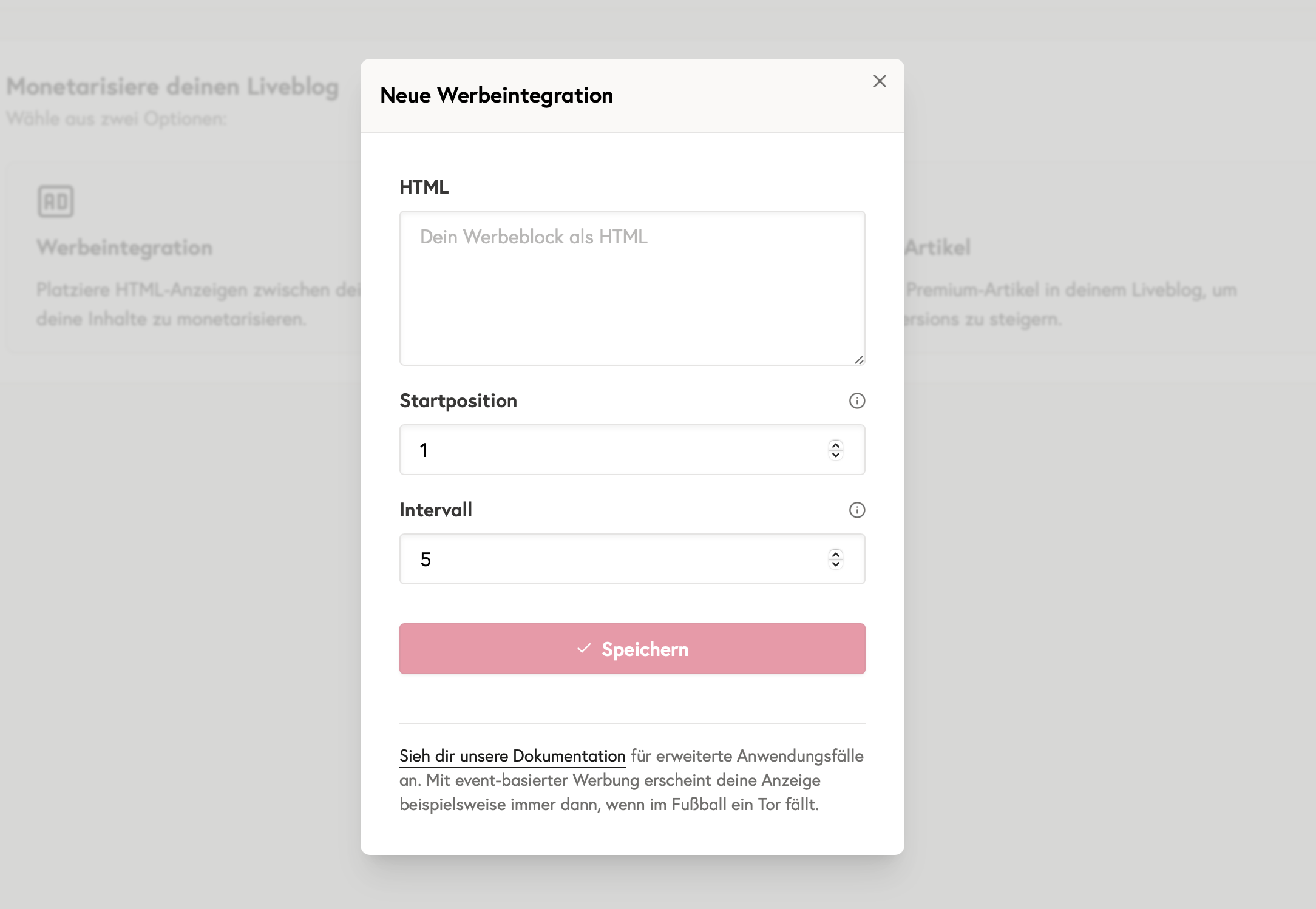
Task: Open the Dokumentation link
Action: (x=512, y=755)
